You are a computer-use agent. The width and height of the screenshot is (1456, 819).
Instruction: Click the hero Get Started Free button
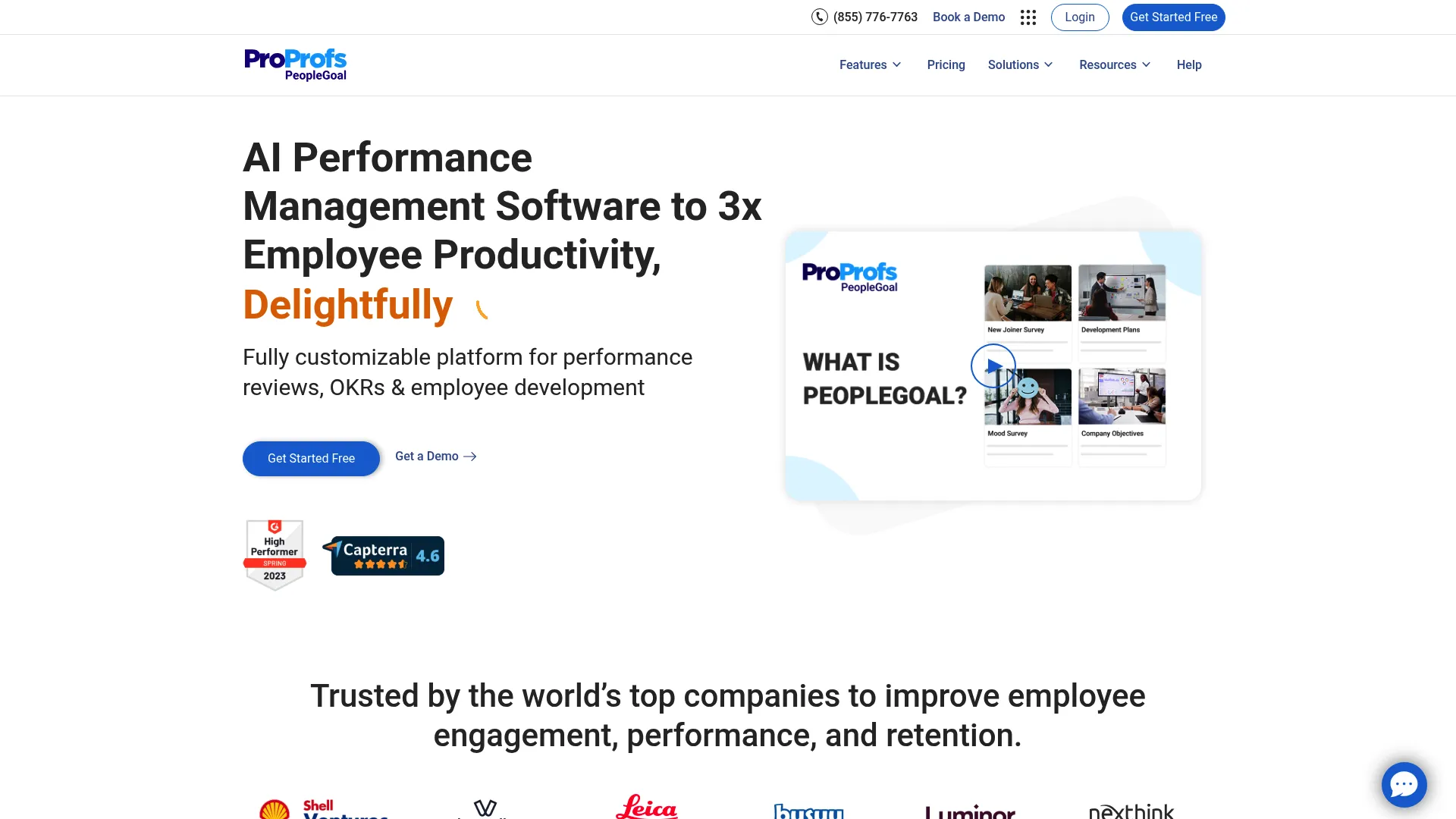tap(311, 459)
